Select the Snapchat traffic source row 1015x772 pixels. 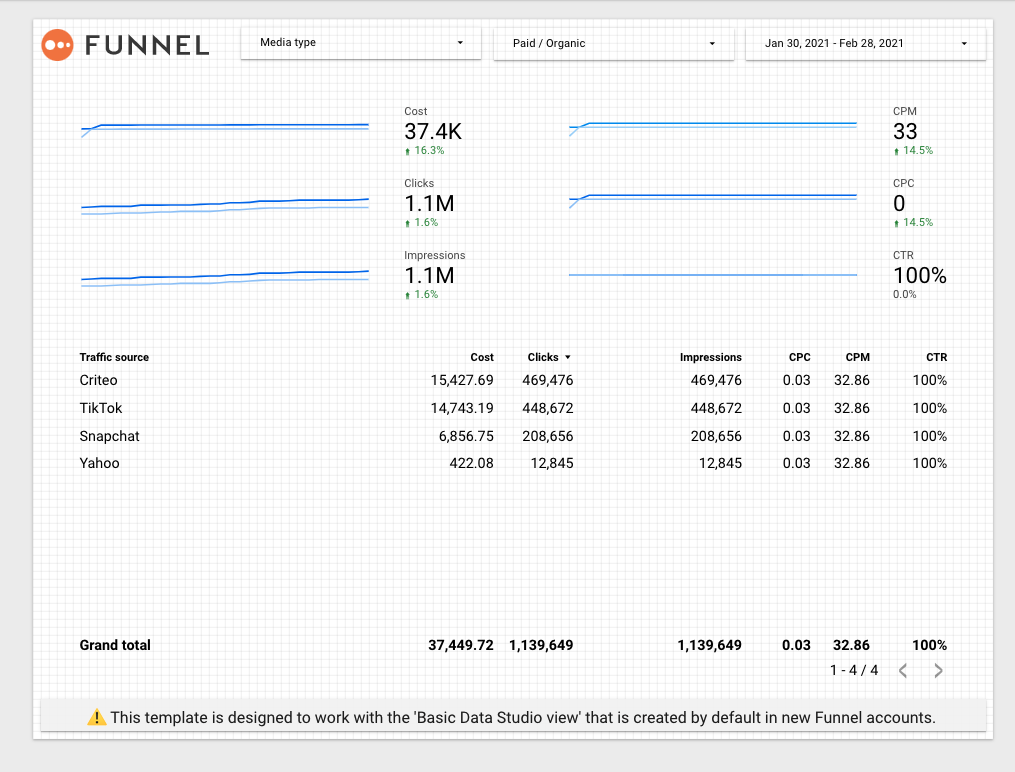pos(513,436)
